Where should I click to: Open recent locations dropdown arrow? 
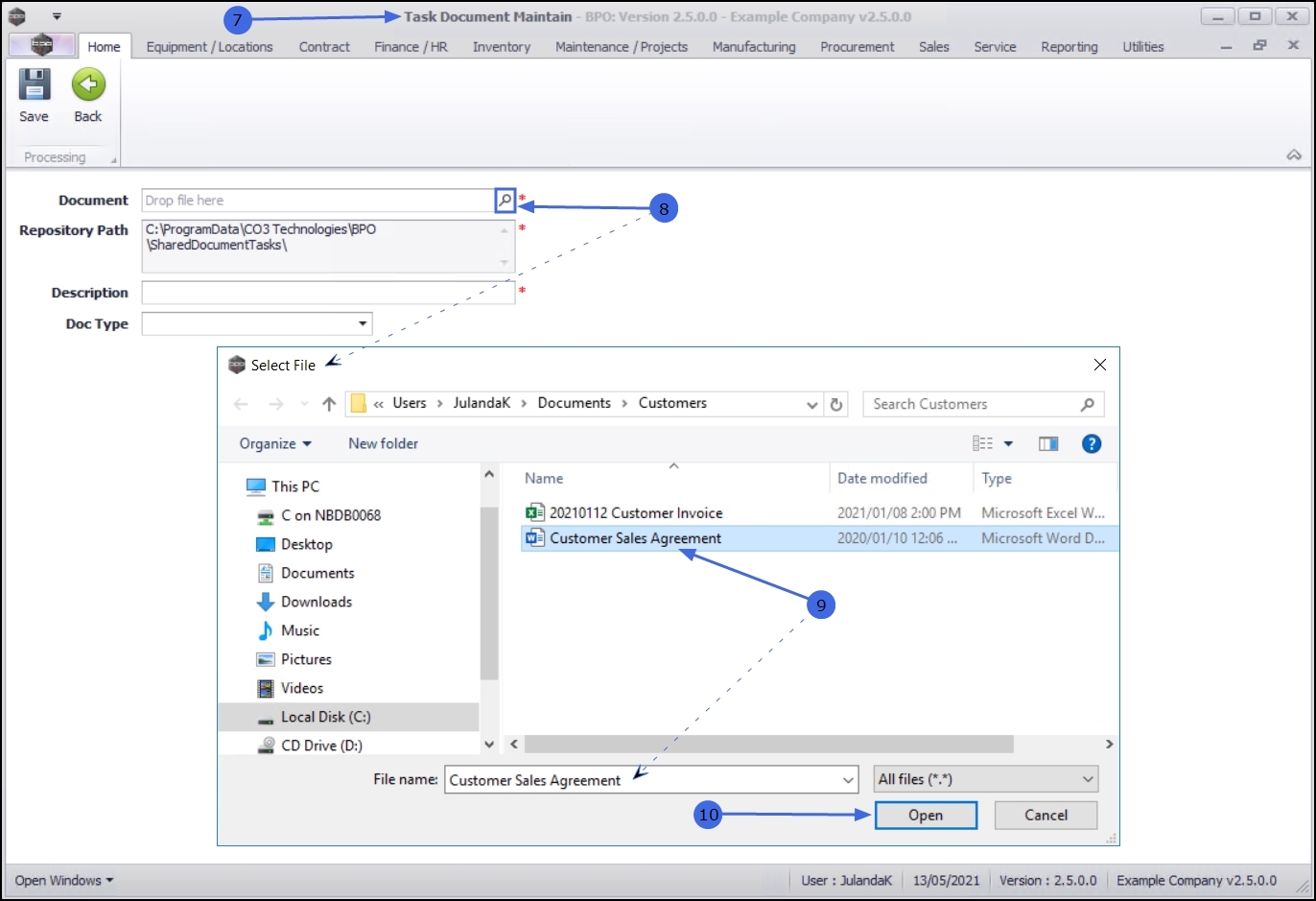(304, 404)
